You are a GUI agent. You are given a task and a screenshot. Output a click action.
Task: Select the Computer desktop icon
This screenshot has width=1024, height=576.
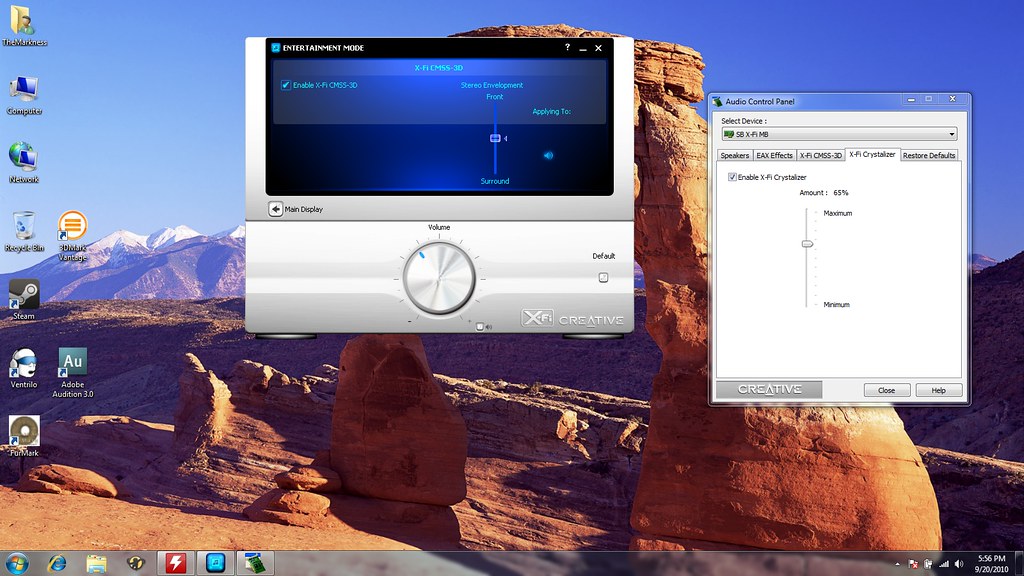[x=24, y=95]
